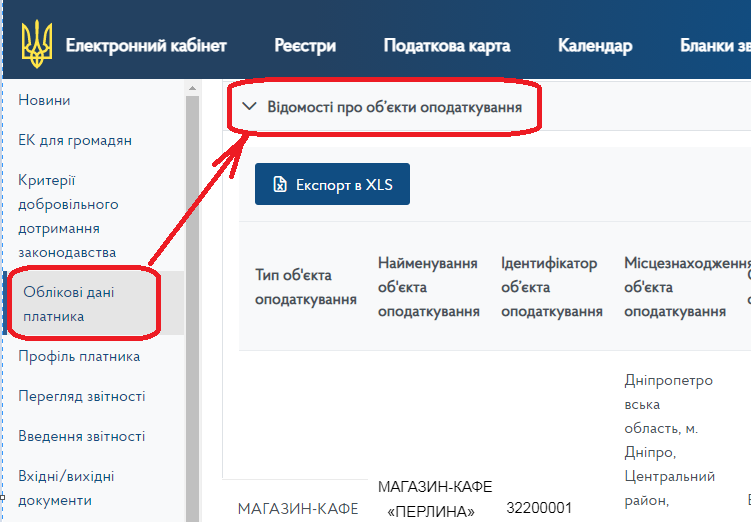
Task: Open Критерії добровільного дотримання законодавства
Action: tap(68, 216)
